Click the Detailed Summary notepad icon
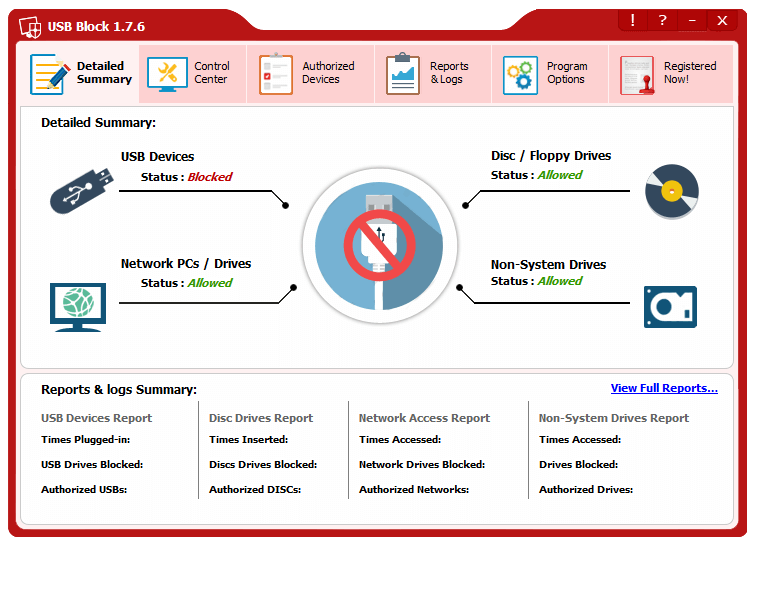Image resolution: width=776 pixels, height=589 pixels. [50, 74]
